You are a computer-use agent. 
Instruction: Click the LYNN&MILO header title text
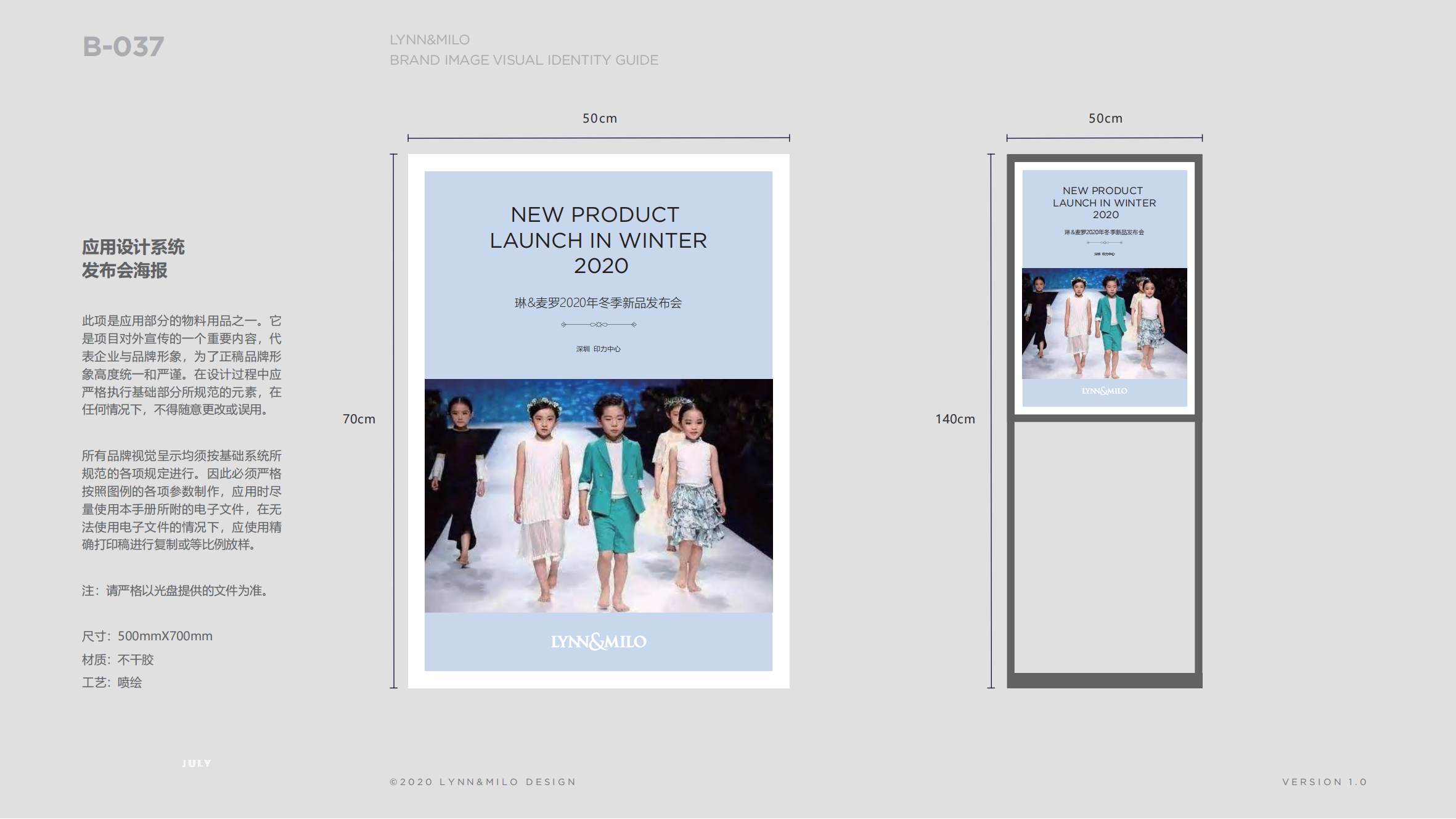(430, 40)
